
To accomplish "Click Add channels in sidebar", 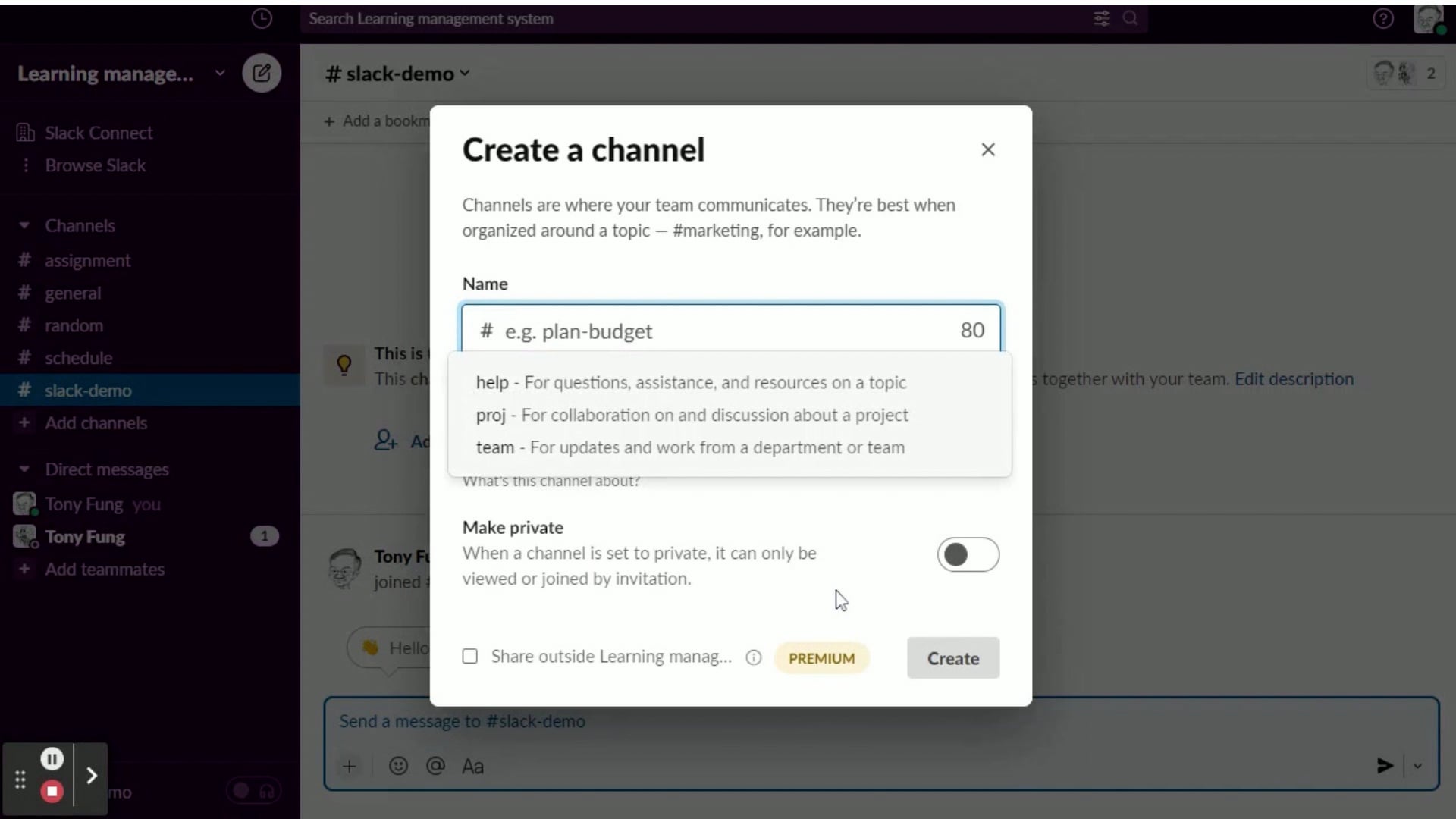I will [x=96, y=423].
